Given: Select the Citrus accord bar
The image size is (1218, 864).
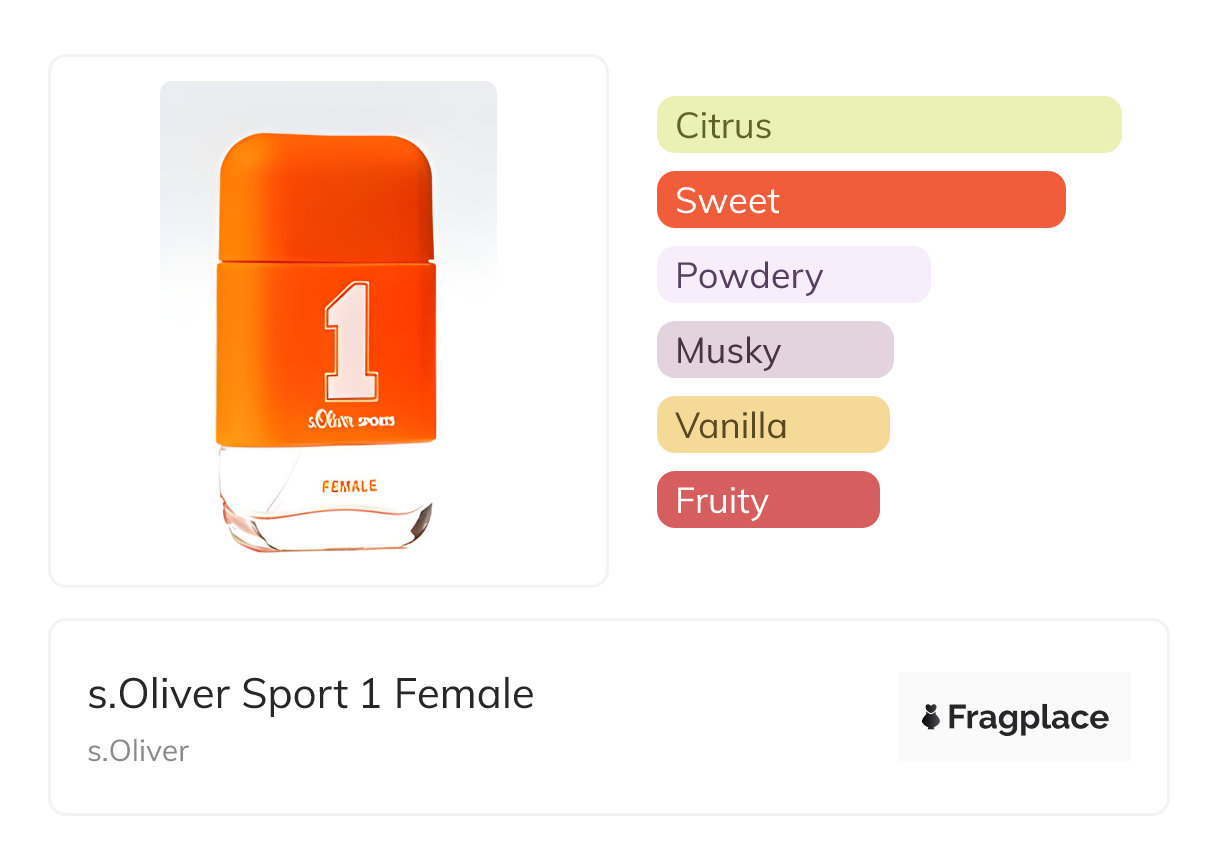Looking at the screenshot, I should point(888,125).
